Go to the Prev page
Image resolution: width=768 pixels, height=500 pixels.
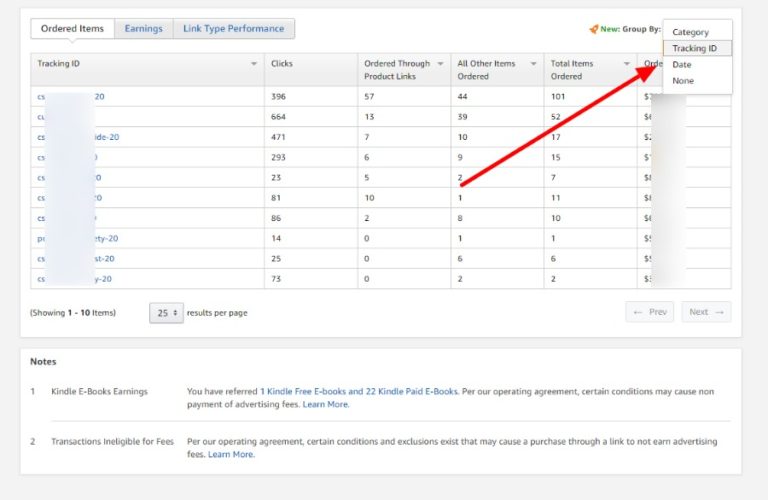(x=649, y=312)
